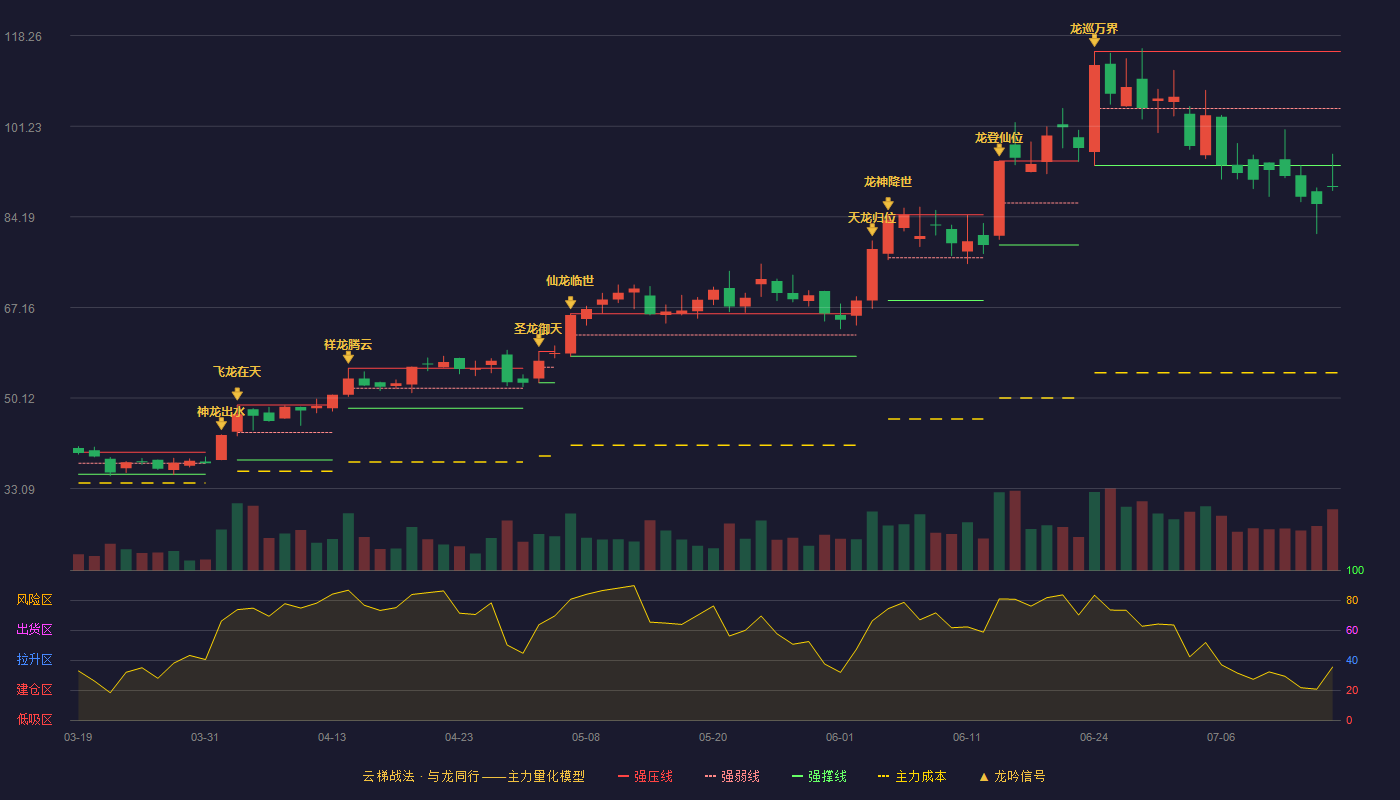Select the 05-20 date label
Viewport: 1400px width, 800px height.
coord(713,737)
